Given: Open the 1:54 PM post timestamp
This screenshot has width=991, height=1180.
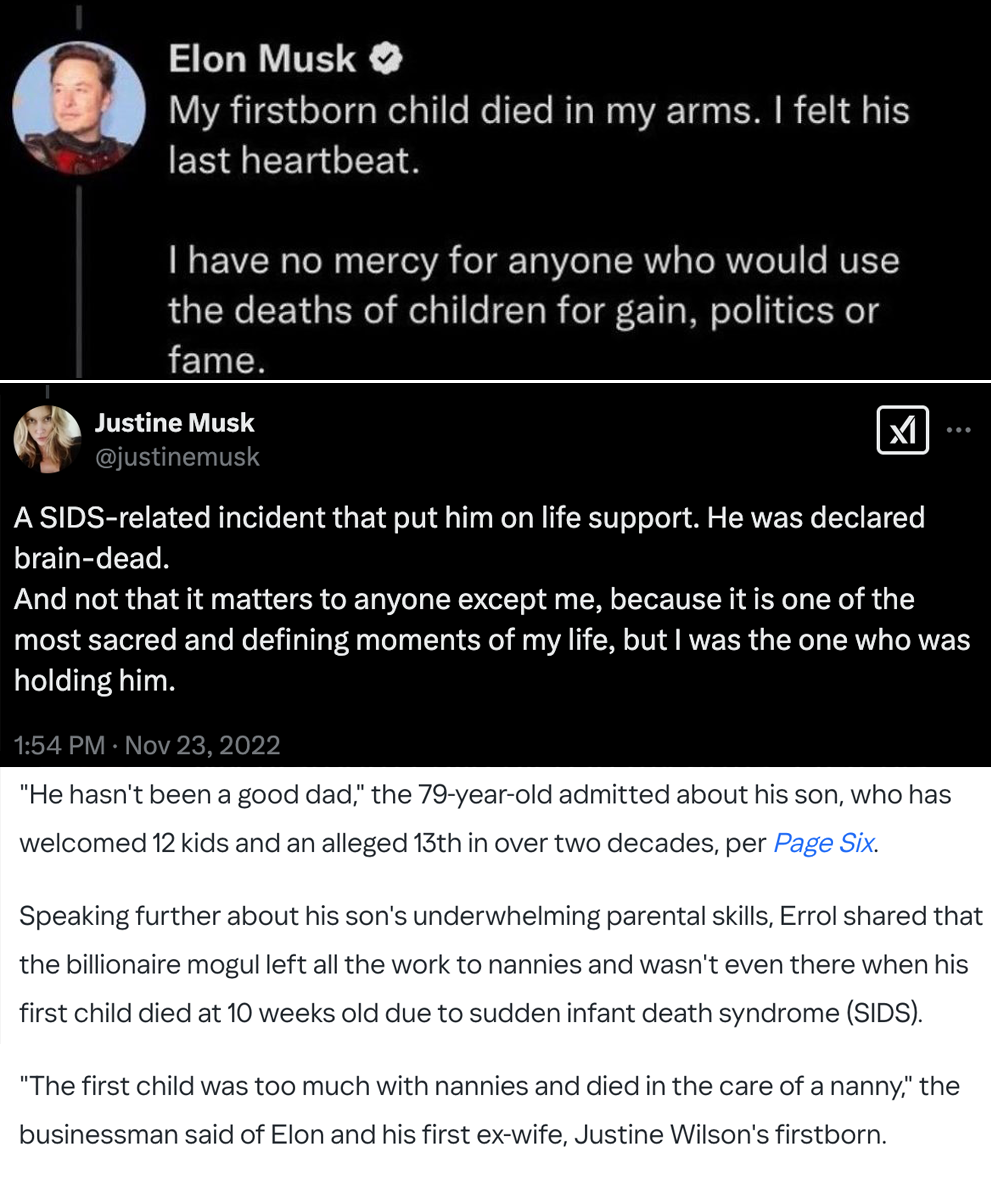Looking at the screenshot, I should [x=59, y=745].
